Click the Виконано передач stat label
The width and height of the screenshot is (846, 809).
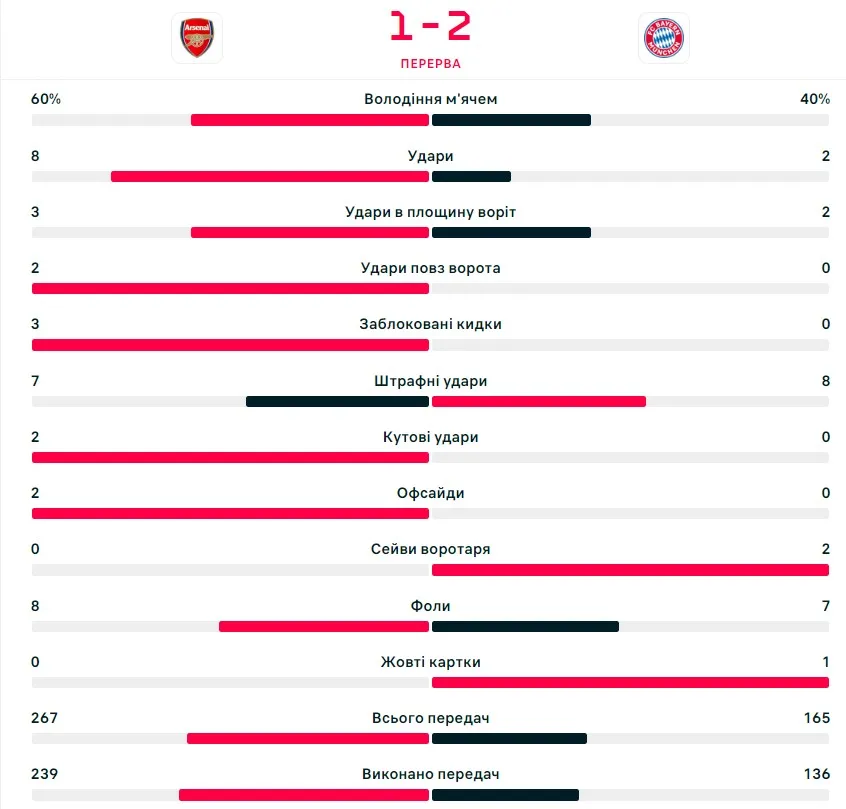(x=430, y=774)
